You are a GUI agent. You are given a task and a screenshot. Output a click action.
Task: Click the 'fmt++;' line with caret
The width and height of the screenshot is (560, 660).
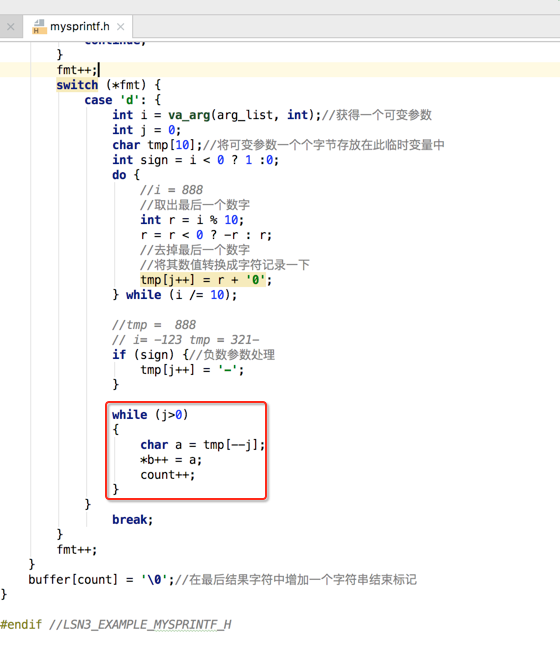(x=77, y=70)
